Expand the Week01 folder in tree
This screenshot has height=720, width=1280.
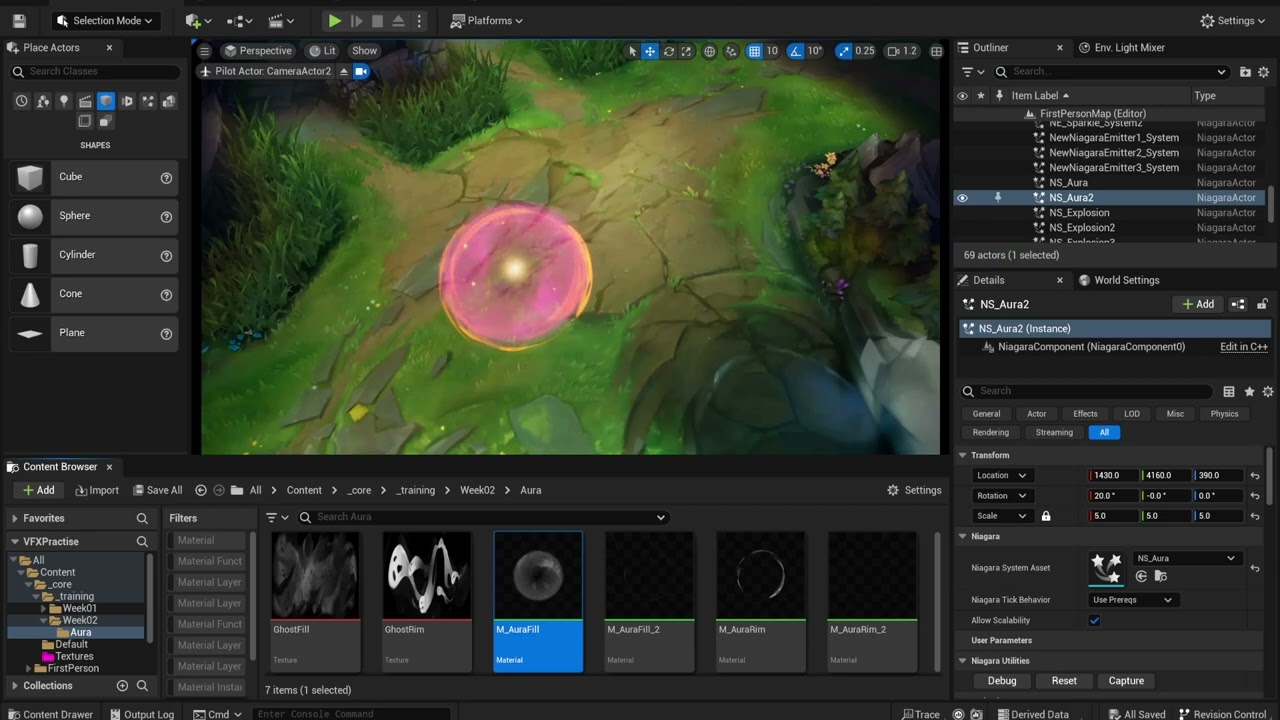(x=44, y=608)
